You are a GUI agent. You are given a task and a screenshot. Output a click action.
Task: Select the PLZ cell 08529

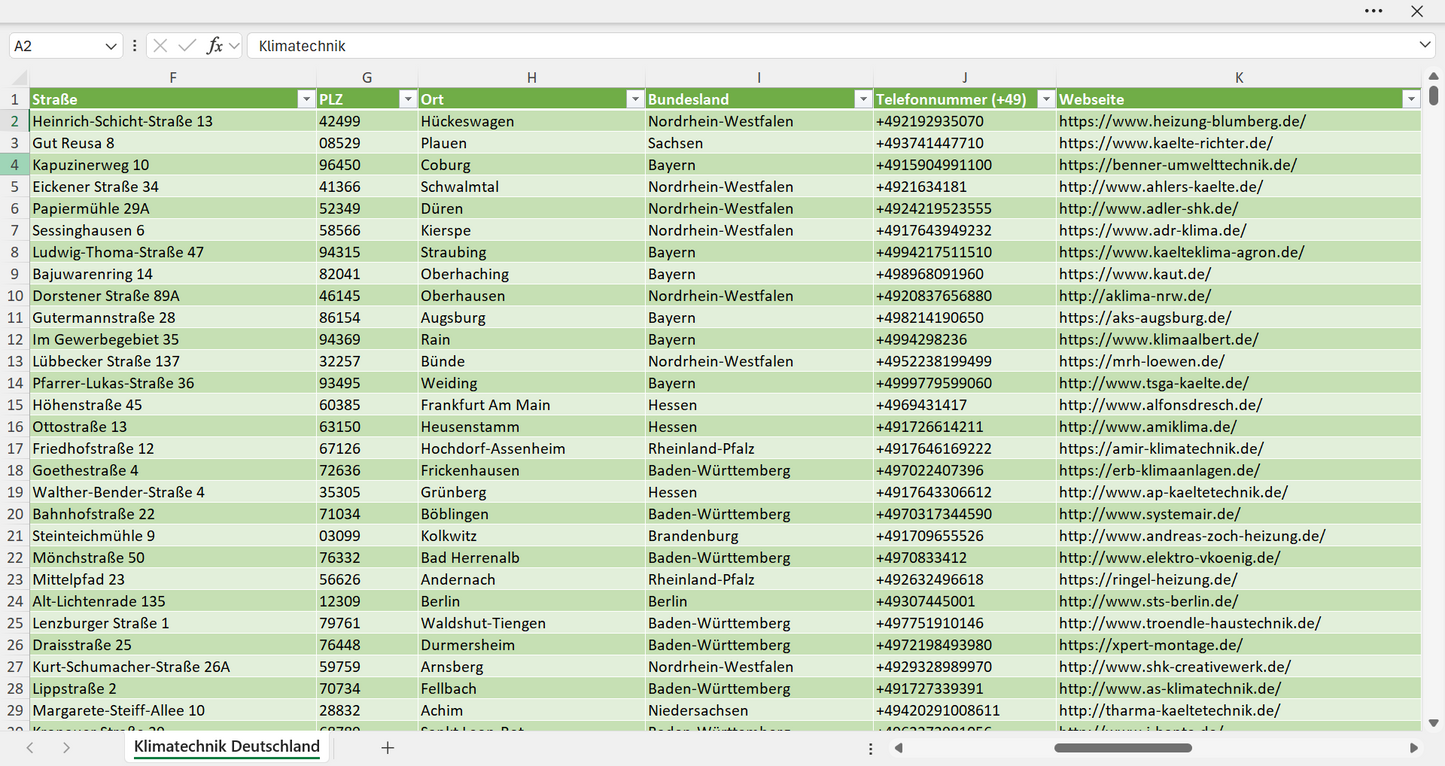(367, 143)
